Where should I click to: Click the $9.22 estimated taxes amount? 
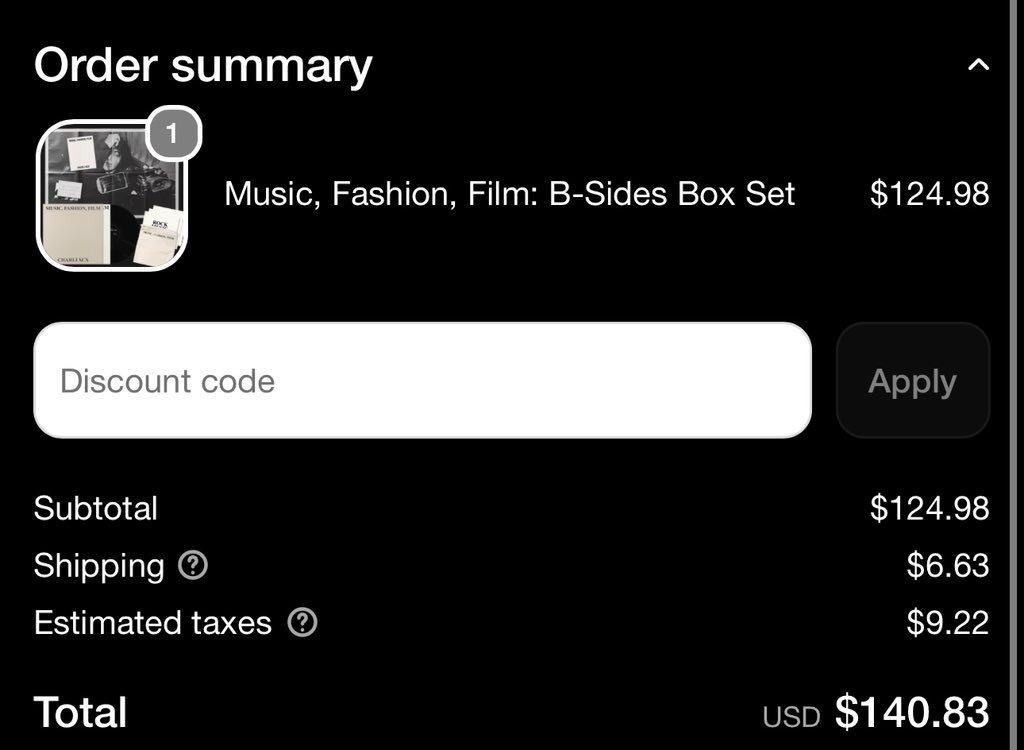pyautogui.click(x=948, y=623)
